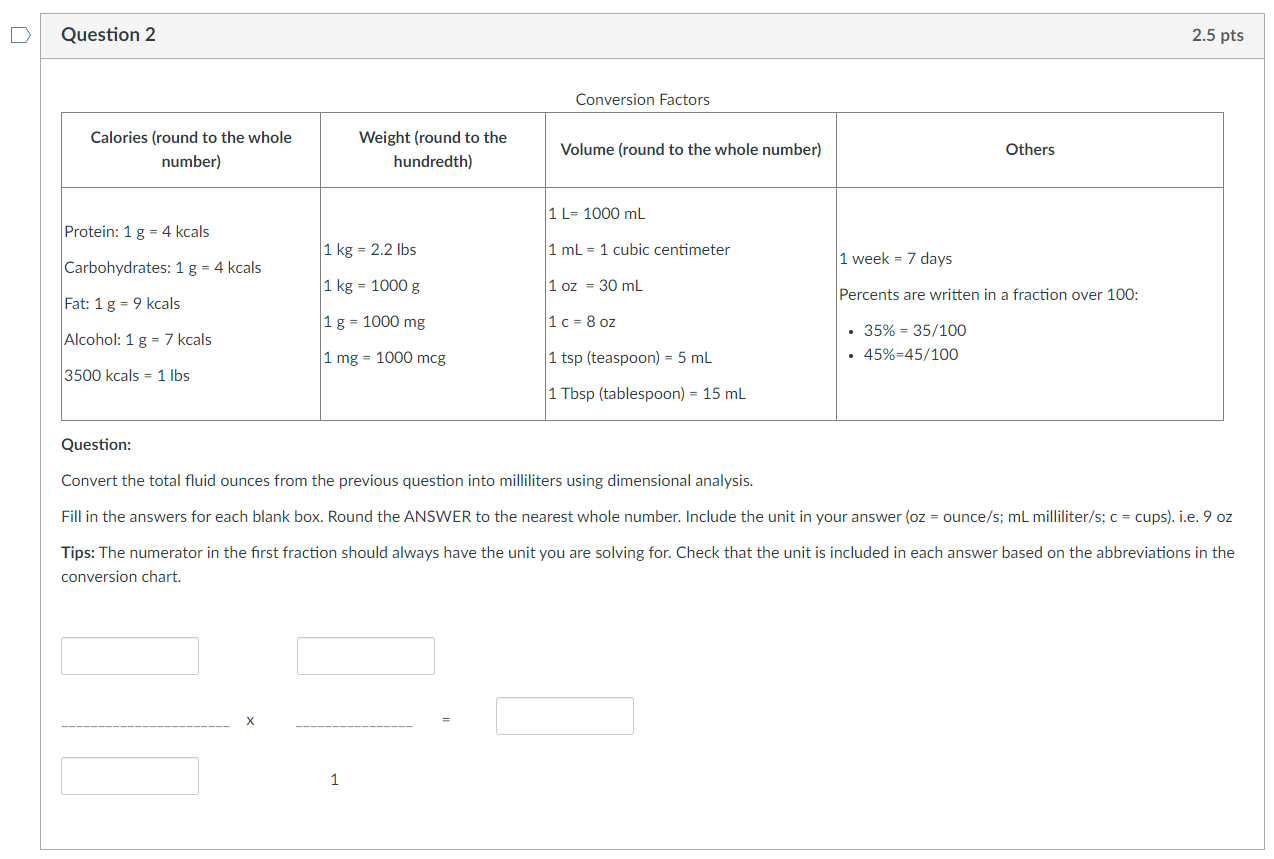Viewport: 1274px width, 859px height.
Task: Click 'Protein: 1 g = 4 kcals'
Action: click(x=137, y=232)
